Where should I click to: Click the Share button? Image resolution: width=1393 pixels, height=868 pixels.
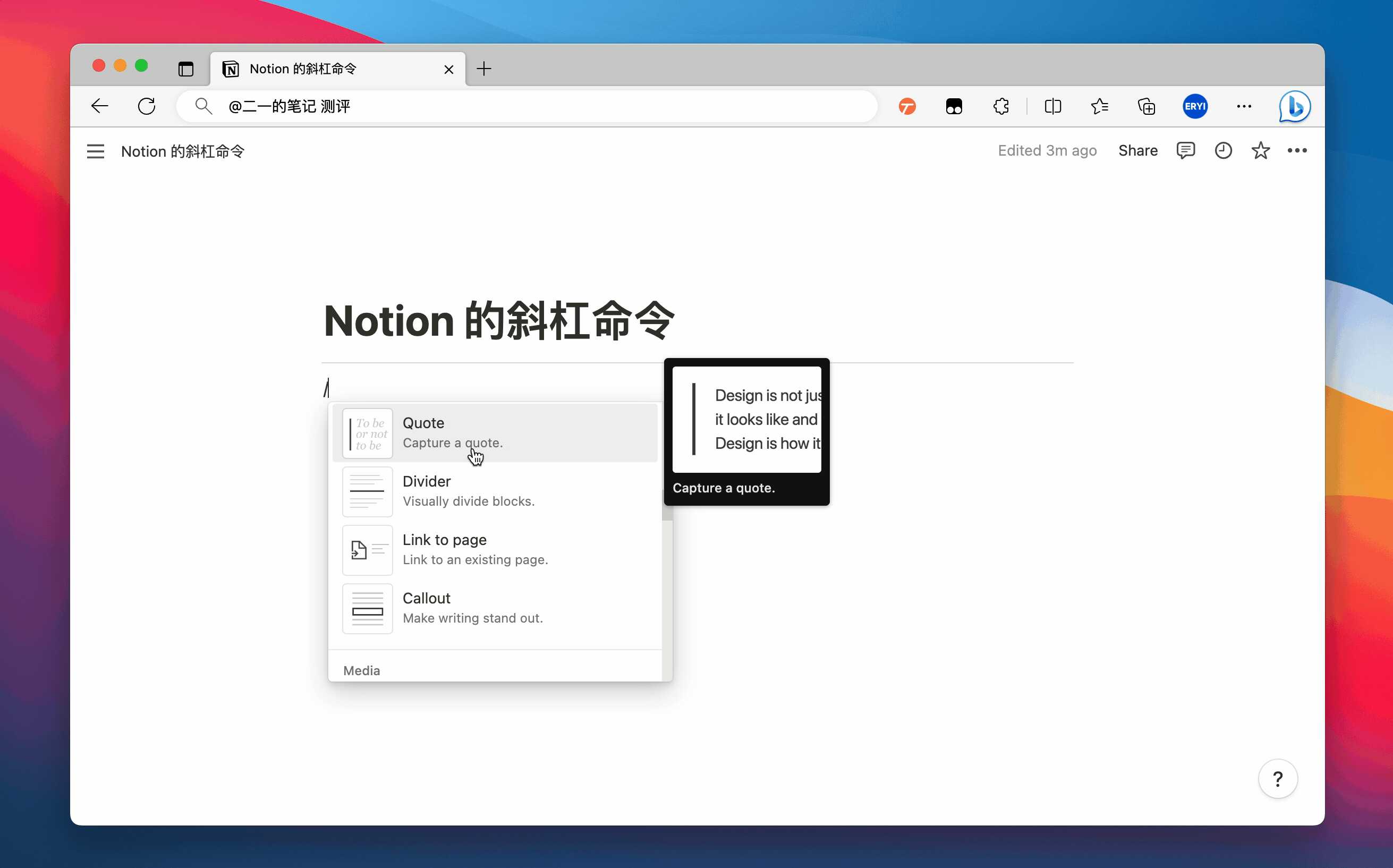pos(1137,150)
